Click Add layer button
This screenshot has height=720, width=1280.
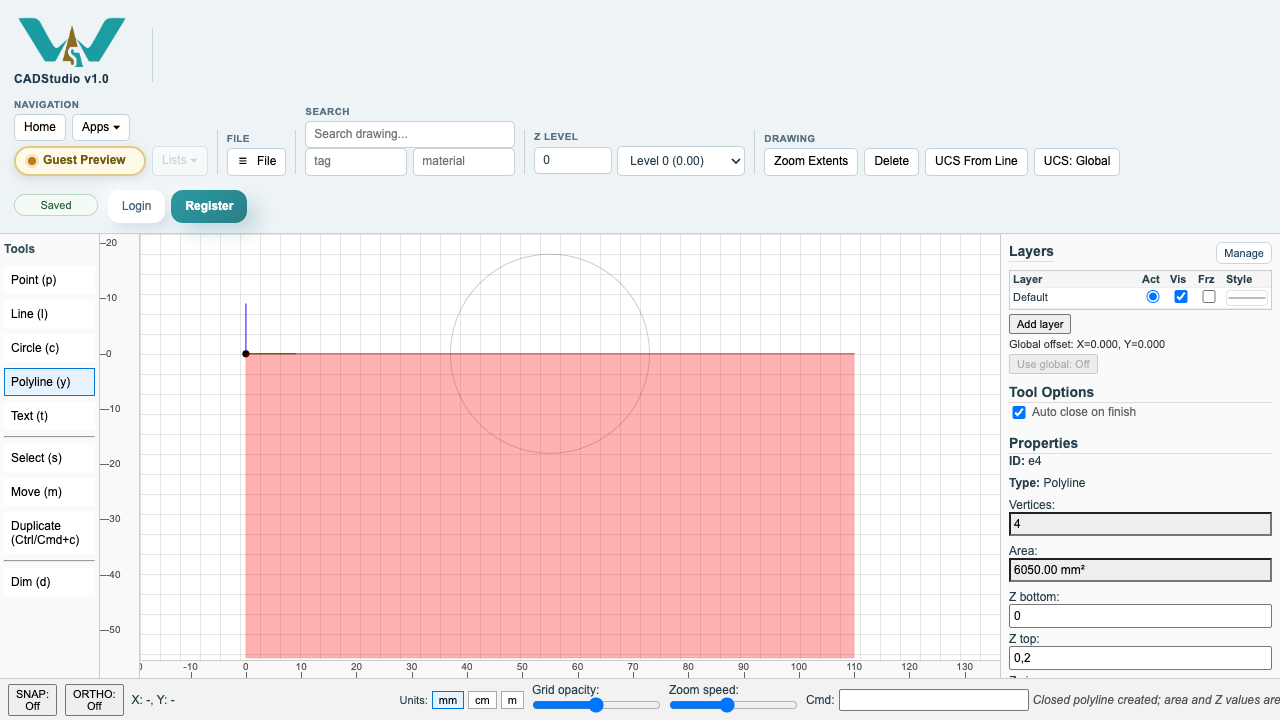[1040, 324]
